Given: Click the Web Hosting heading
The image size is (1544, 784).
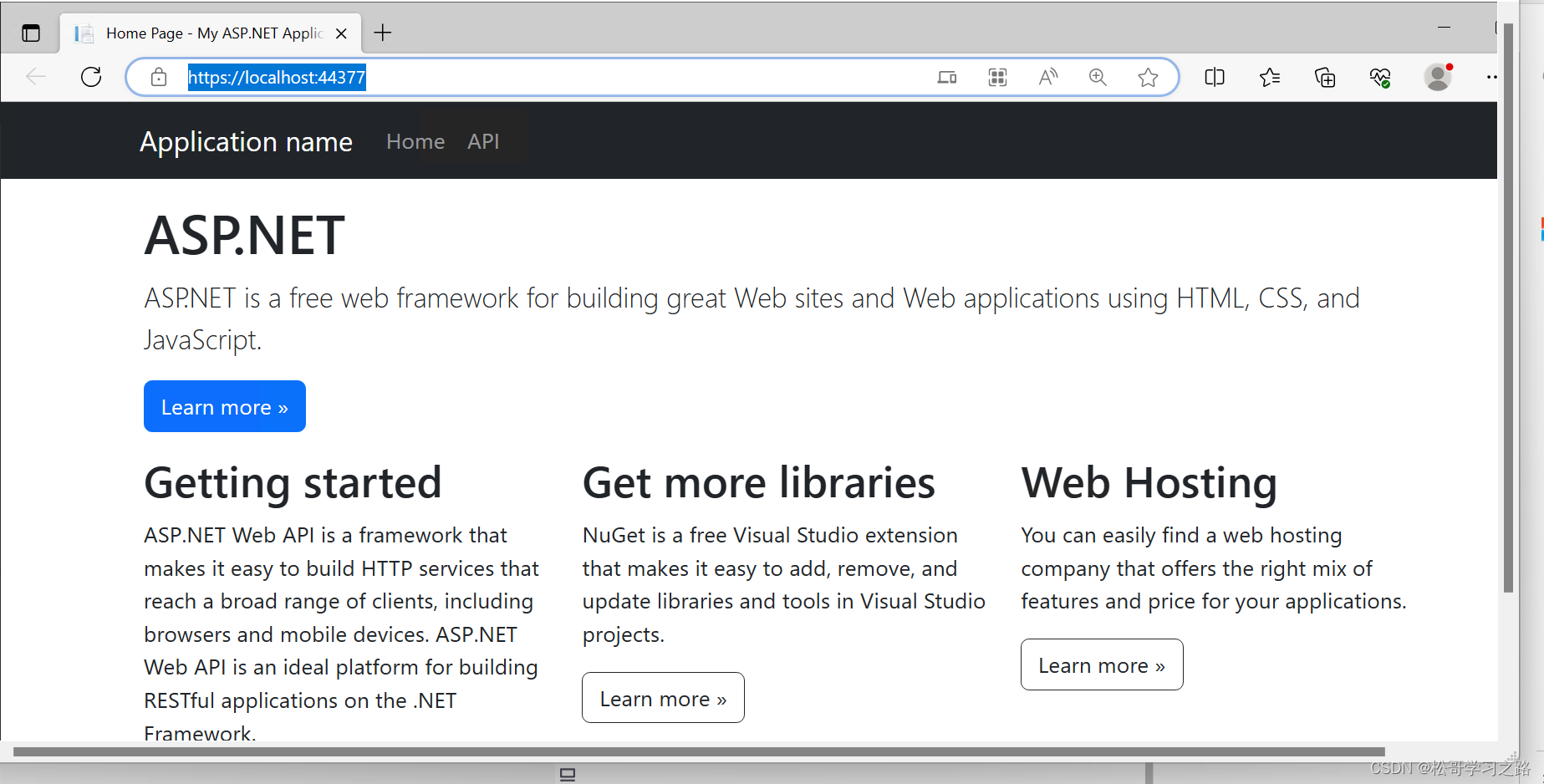Looking at the screenshot, I should [1149, 483].
